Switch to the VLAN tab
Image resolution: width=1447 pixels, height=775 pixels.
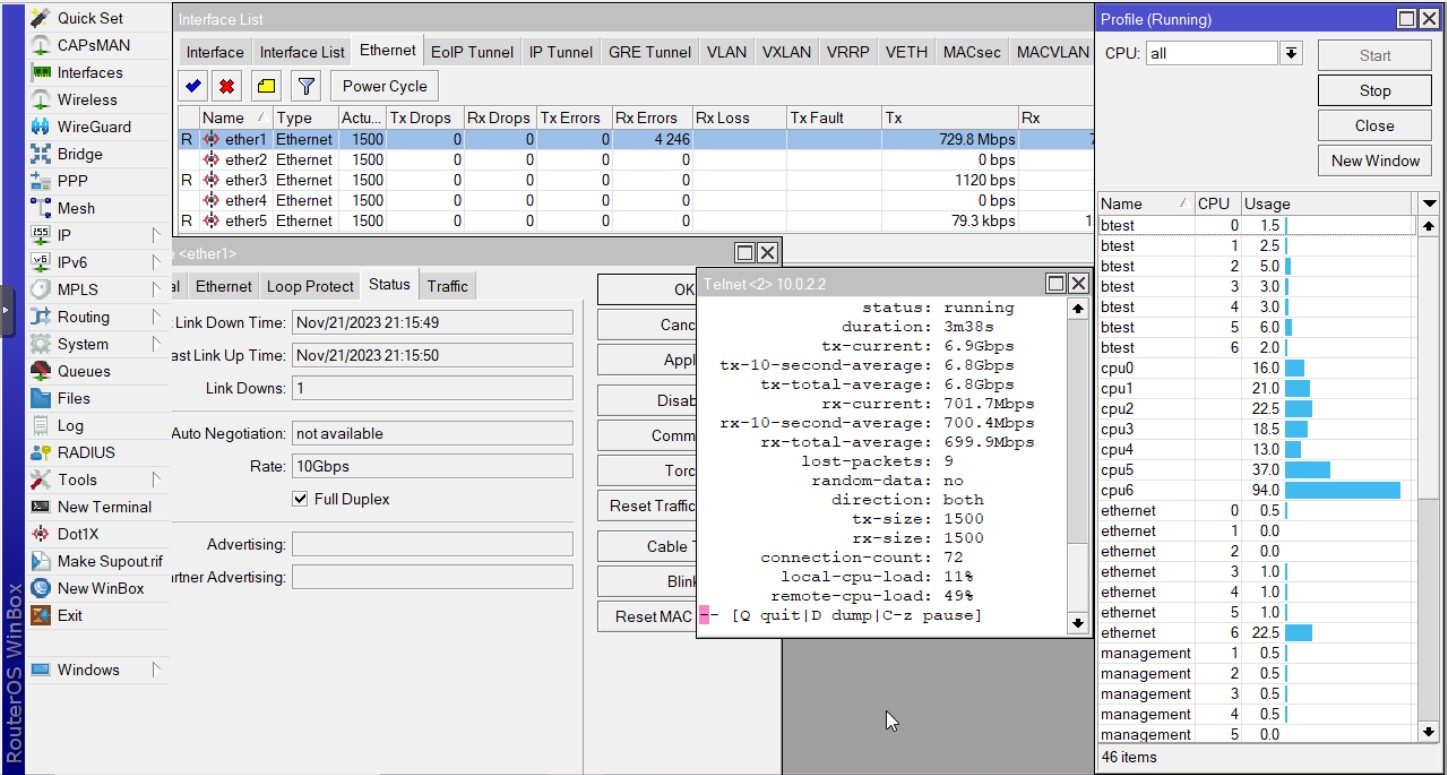click(726, 52)
